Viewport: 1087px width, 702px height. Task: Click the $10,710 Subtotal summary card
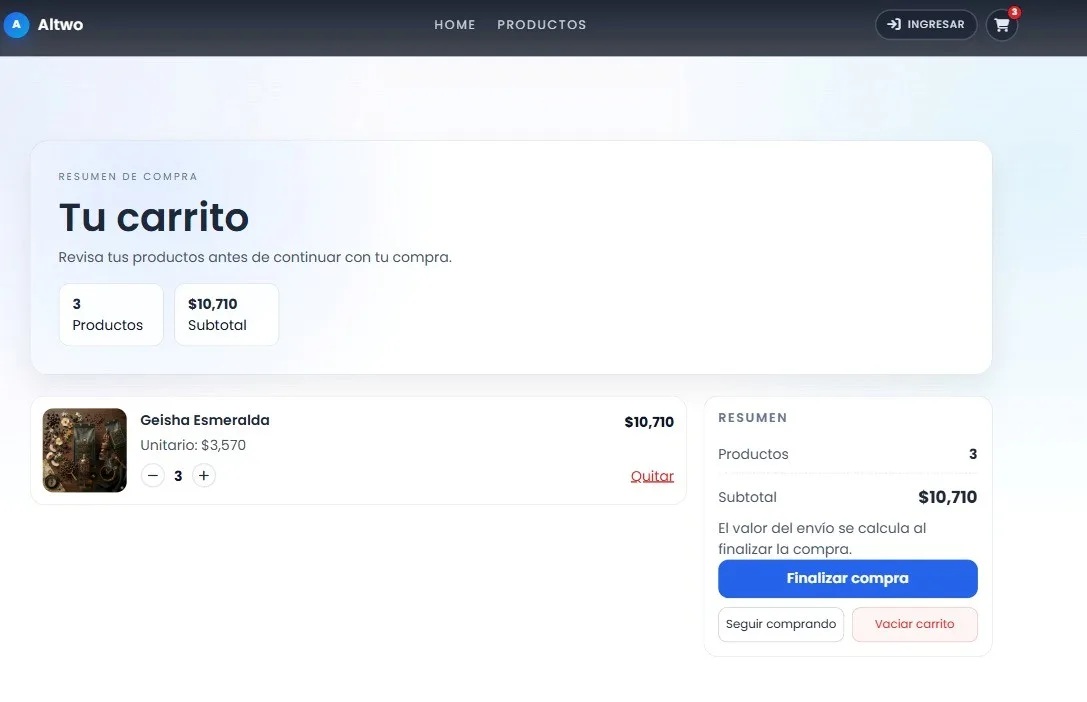(226, 315)
